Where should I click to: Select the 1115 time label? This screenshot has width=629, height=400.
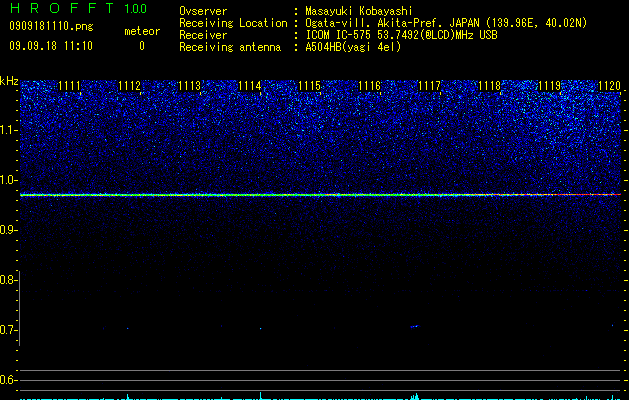pos(310,86)
